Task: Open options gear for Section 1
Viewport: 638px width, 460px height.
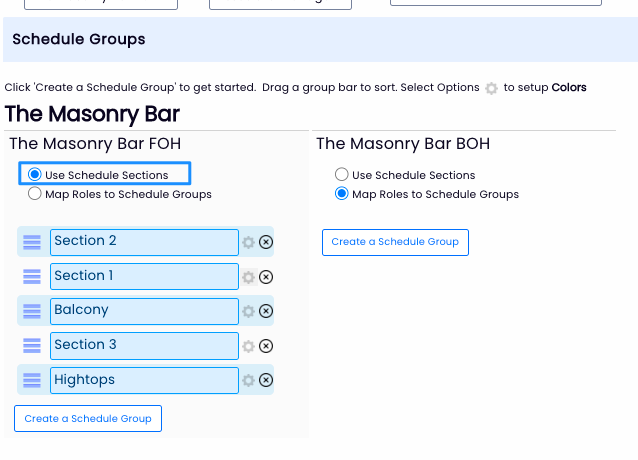Action: click(x=248, y=277)
